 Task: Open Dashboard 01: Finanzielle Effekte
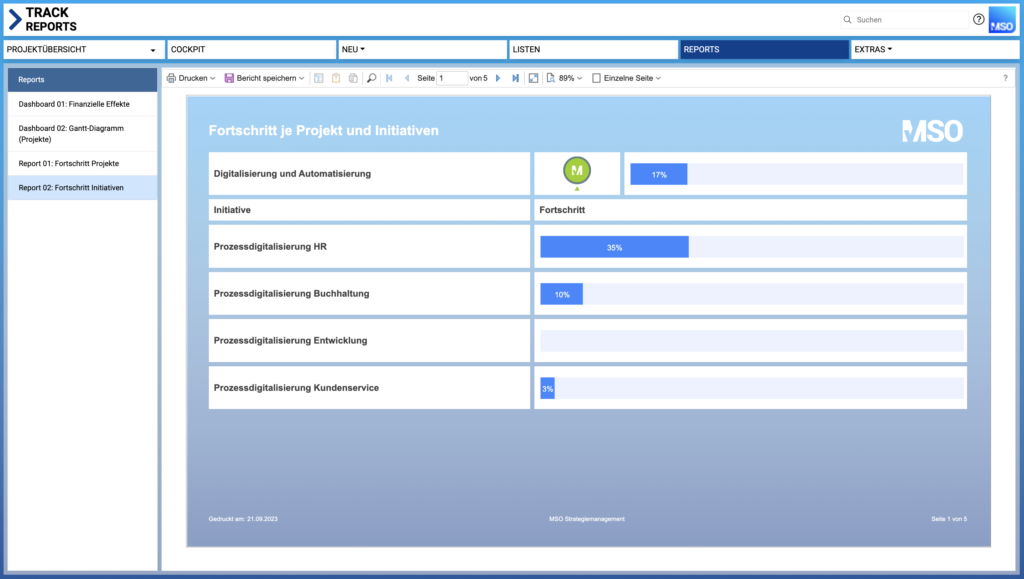(74, 104)
